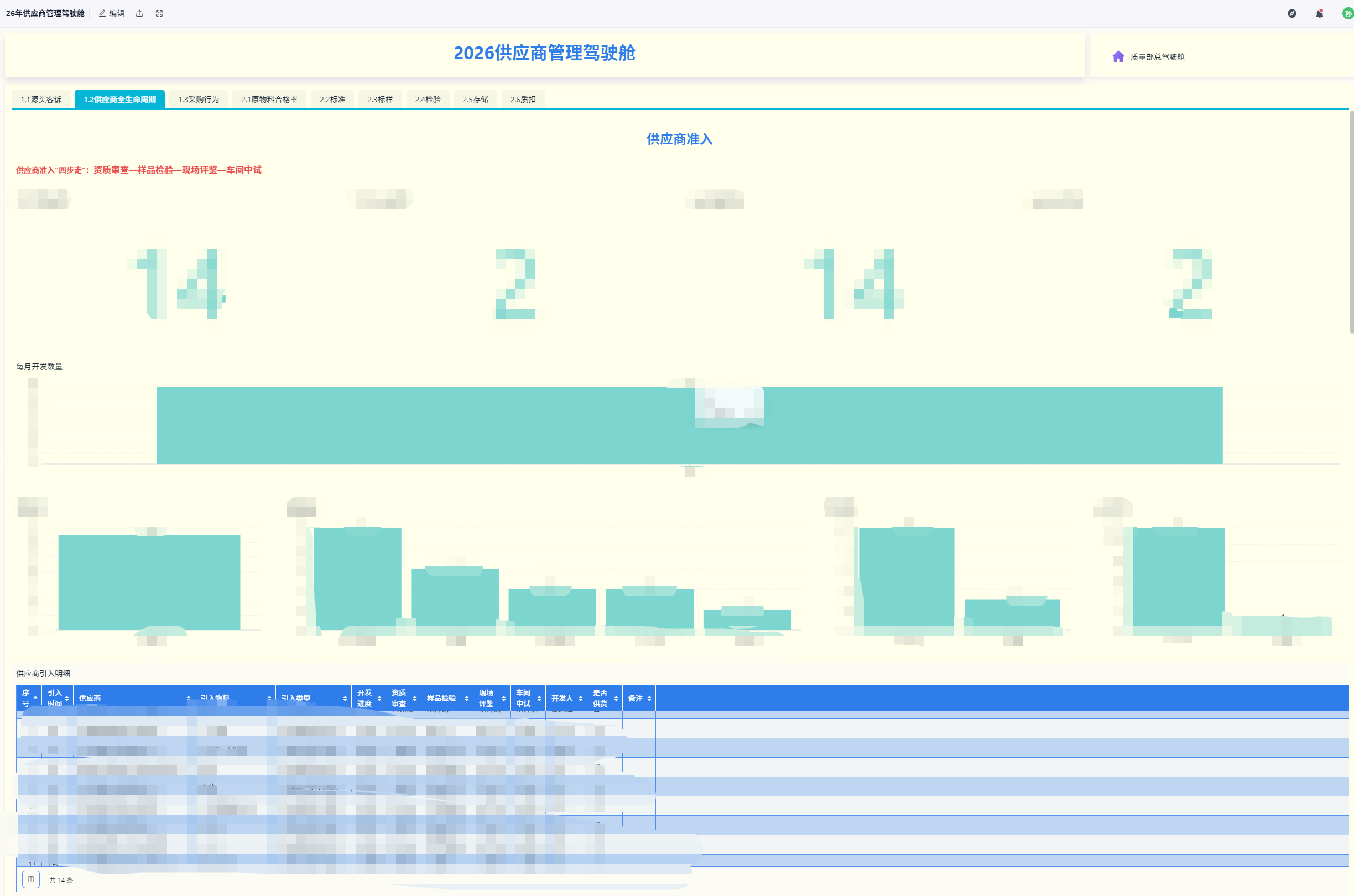Click the red 供应商准入四步走 description text

click(x=139, y=170)
